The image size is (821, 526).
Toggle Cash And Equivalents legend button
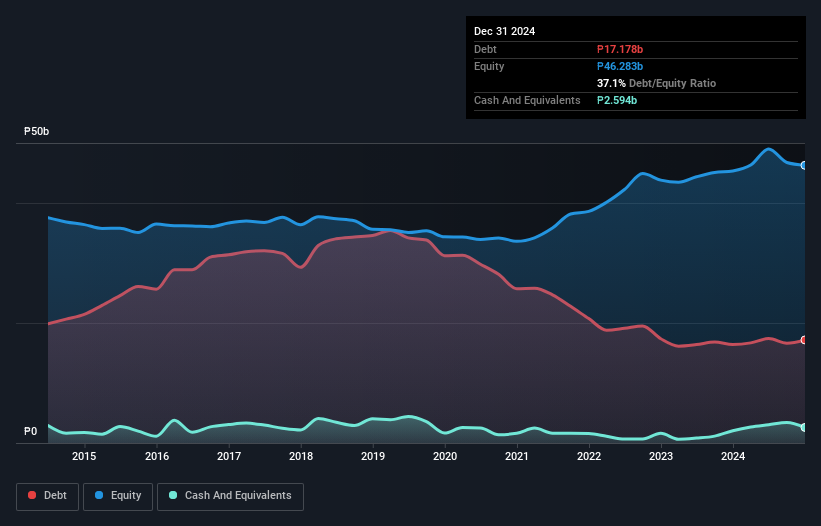(x=230, y=496)
